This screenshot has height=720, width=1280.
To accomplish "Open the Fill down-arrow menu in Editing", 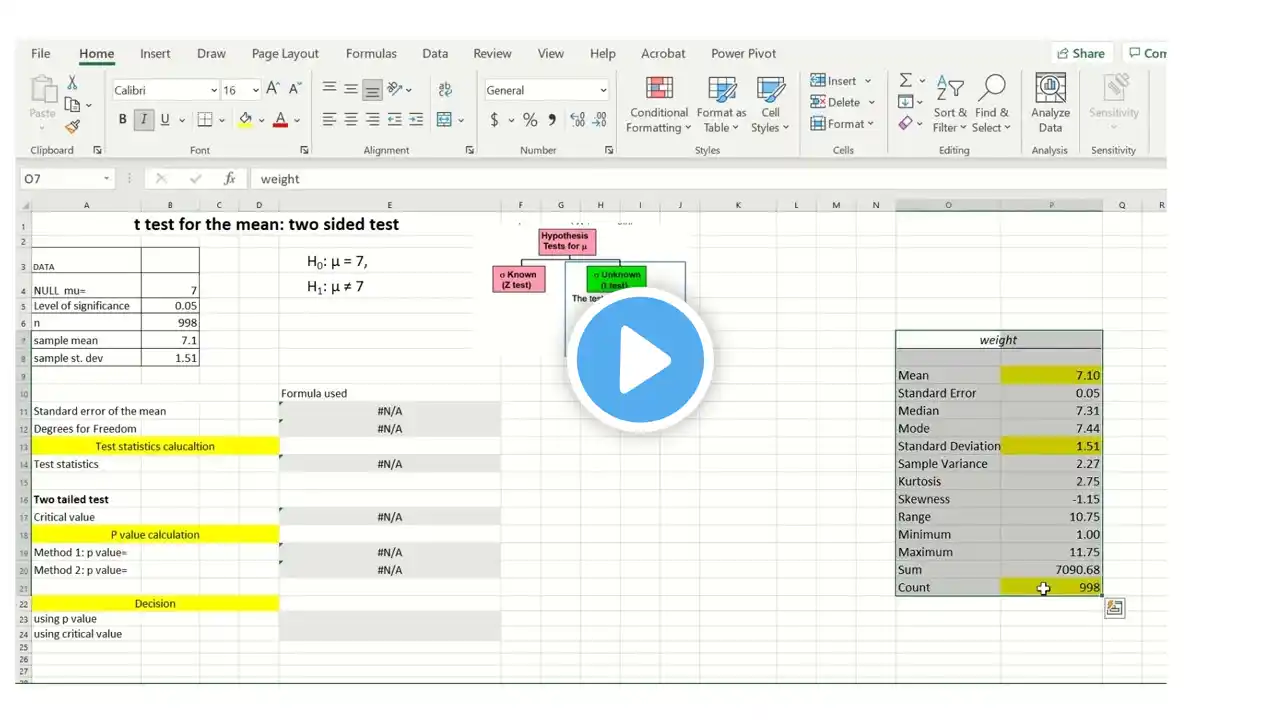I will (908, 102).
